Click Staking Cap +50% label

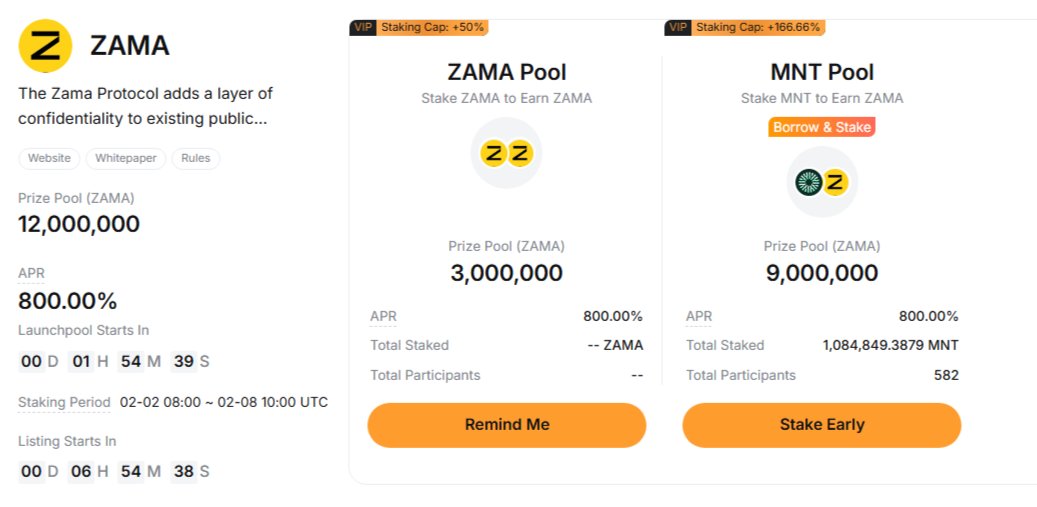tap(432, 27)
